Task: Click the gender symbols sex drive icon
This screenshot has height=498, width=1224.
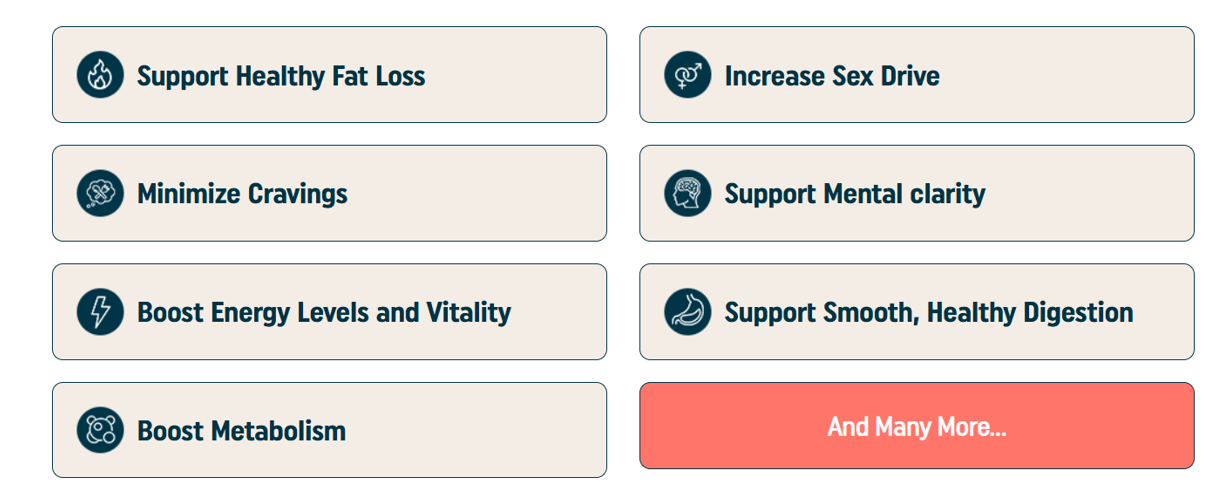Action: click(x=687, y=75)
